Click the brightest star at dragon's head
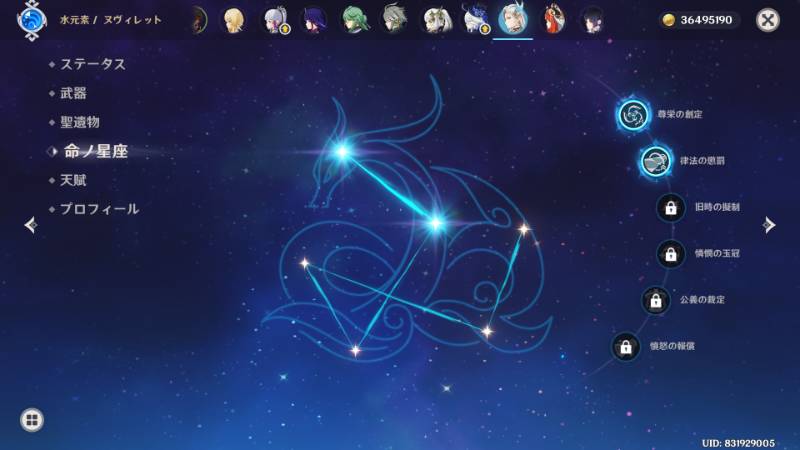 pyautogui.click(x=342, y=152)
